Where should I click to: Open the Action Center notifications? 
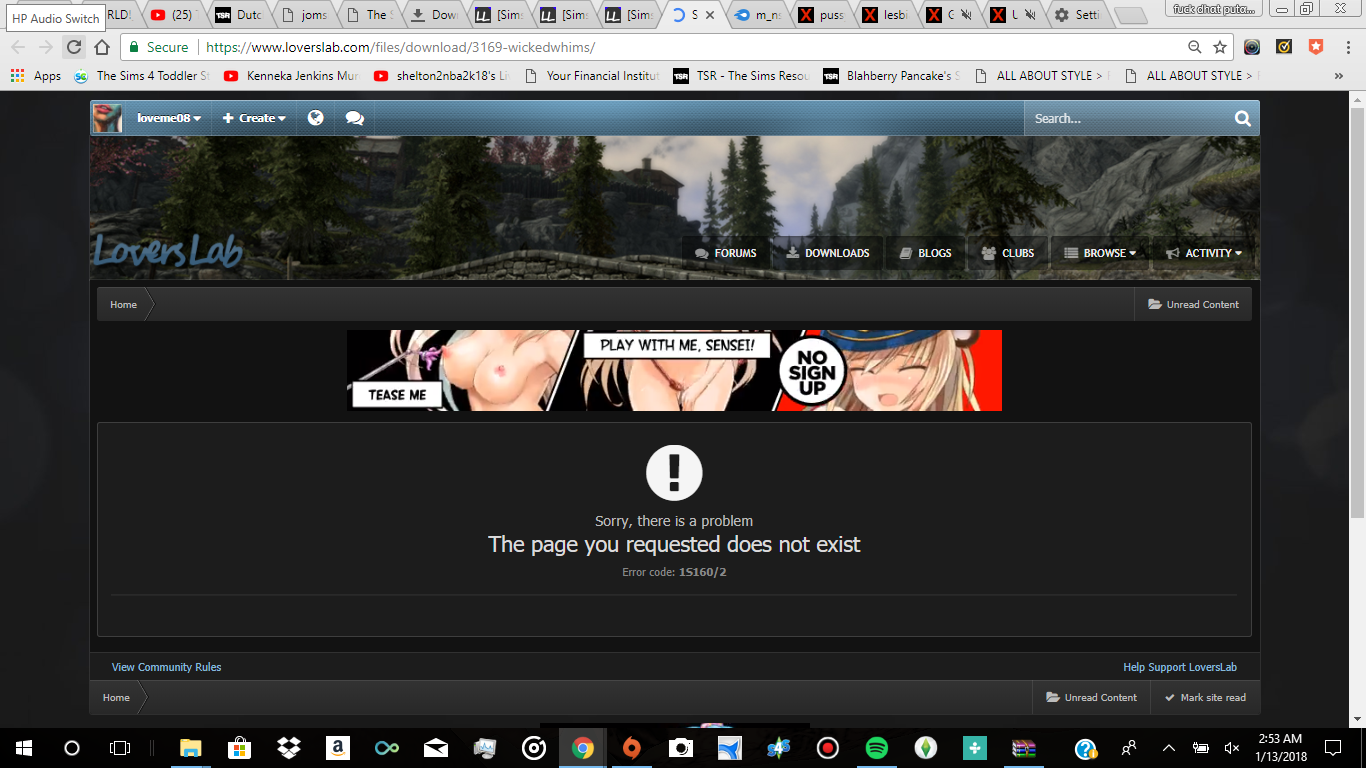1332,748
